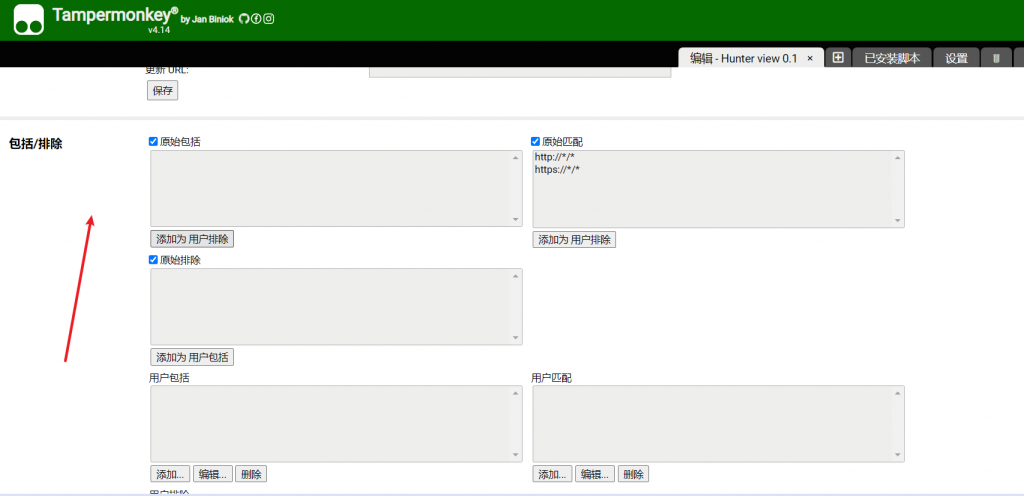Image resolution: width=1024 pixels, height=496 pixels.
Task: Click 添加... under 用户匹配 list
Action: (552, 474)
